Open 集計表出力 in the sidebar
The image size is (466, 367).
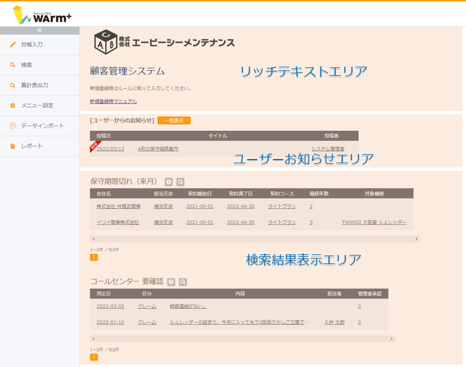(x=40, y=85)
